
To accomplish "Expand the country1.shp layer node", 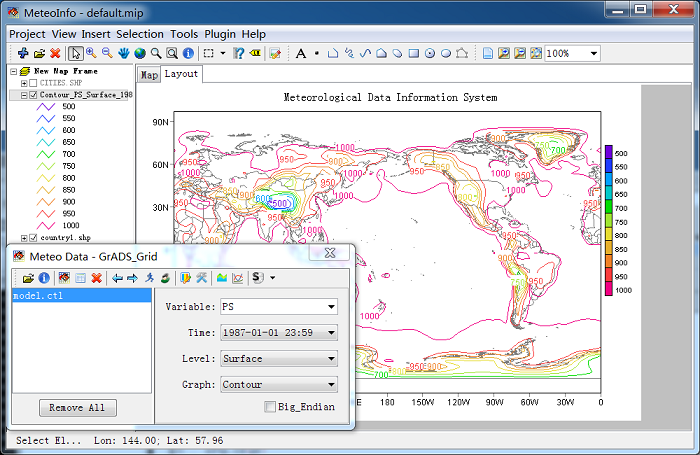I will (x=24, y=238).
